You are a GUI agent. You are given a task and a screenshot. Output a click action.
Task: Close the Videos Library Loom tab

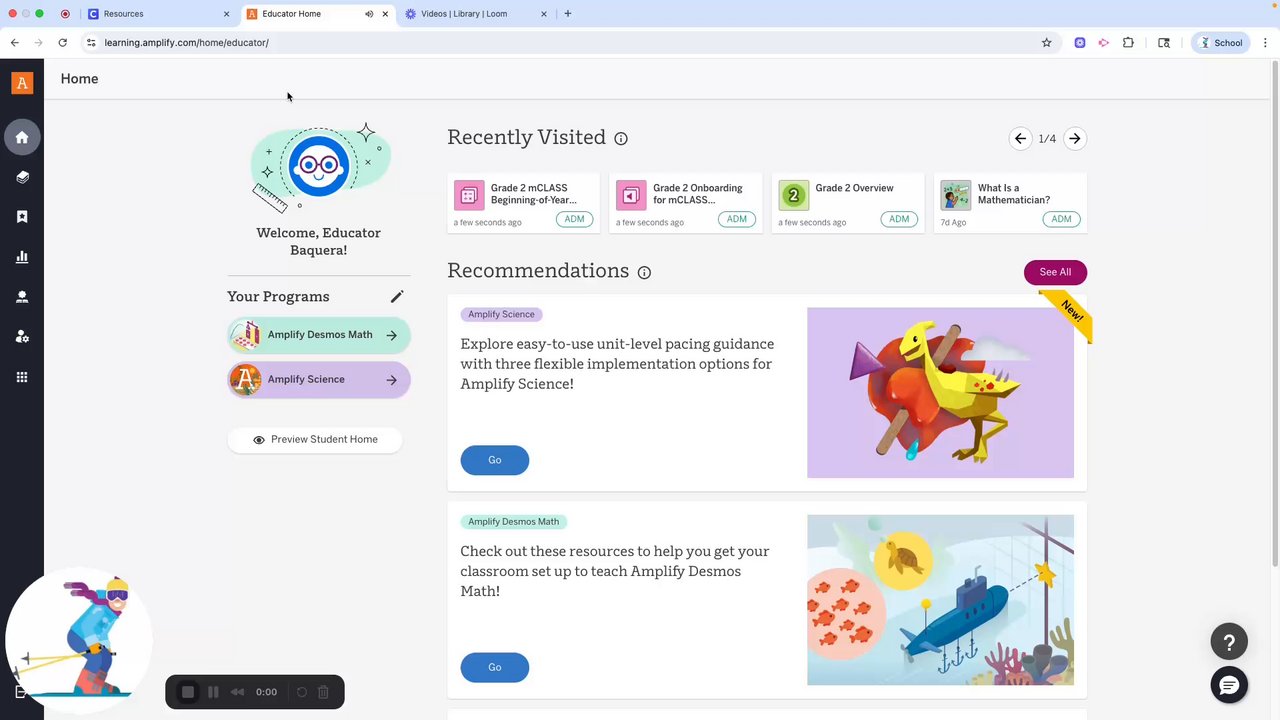tap(544, 14)
